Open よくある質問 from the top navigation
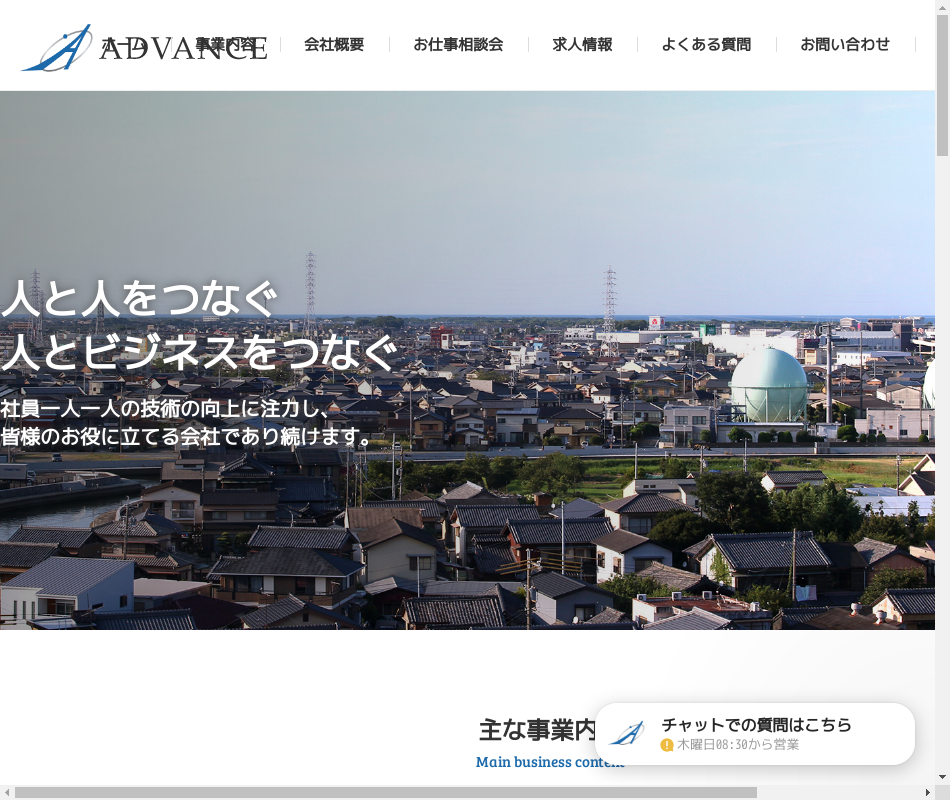The width and height of the screenshot is (950, 800). (706, 44)
